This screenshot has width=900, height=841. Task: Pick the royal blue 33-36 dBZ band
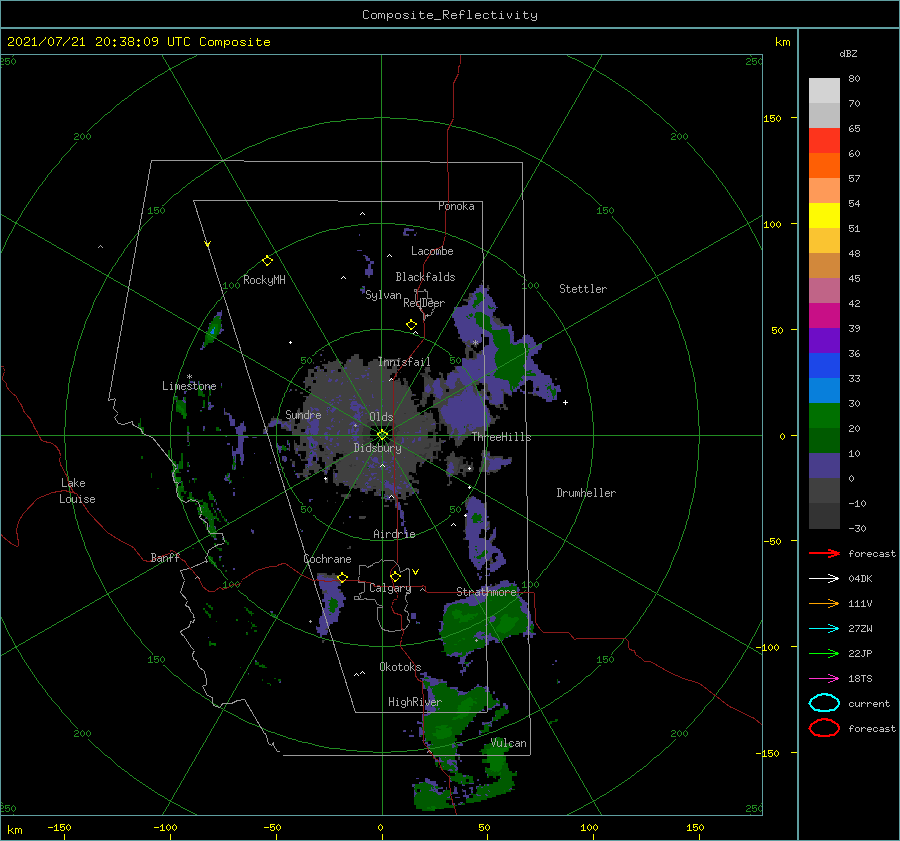click(824, 366)
